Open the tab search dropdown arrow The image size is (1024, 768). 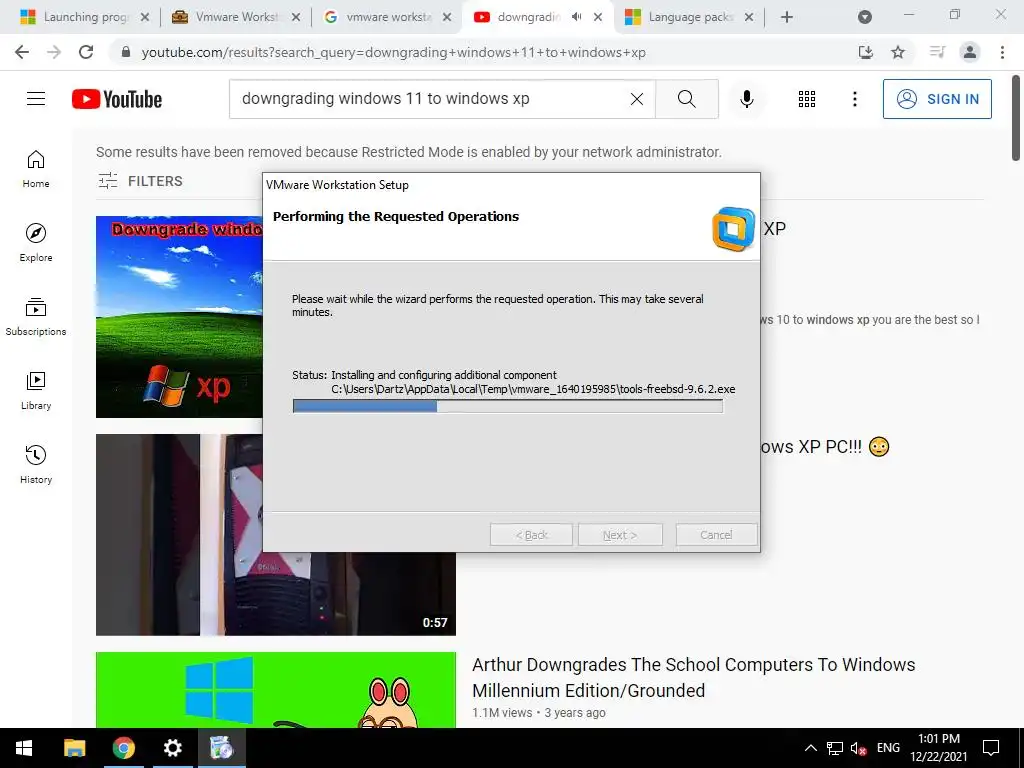tap(865, 17)
